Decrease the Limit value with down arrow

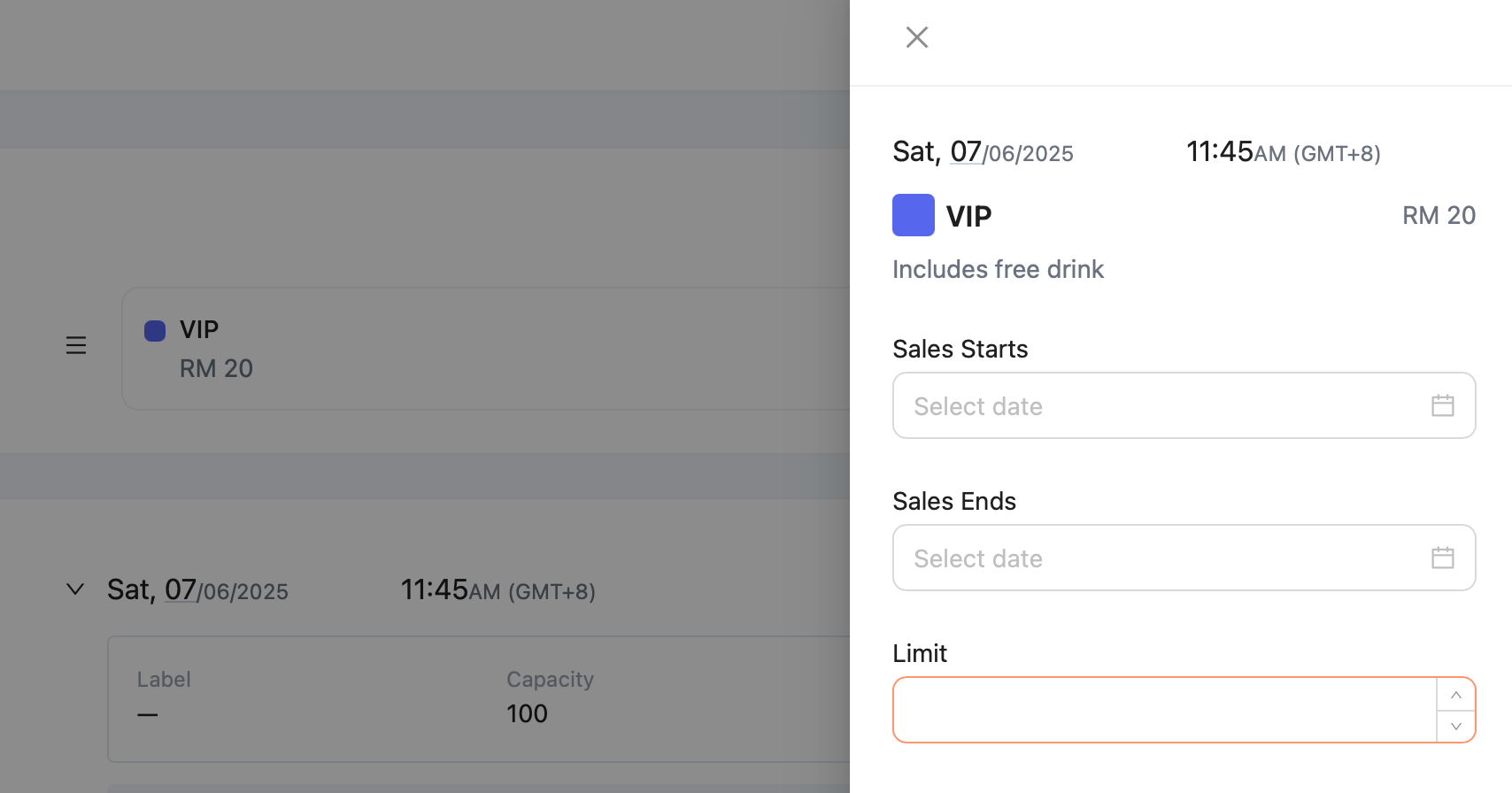click(x=1455, y=727)
